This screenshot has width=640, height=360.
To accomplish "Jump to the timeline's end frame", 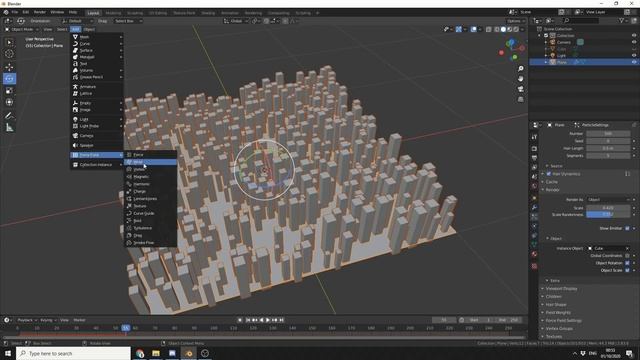I will tap(281, 320).
